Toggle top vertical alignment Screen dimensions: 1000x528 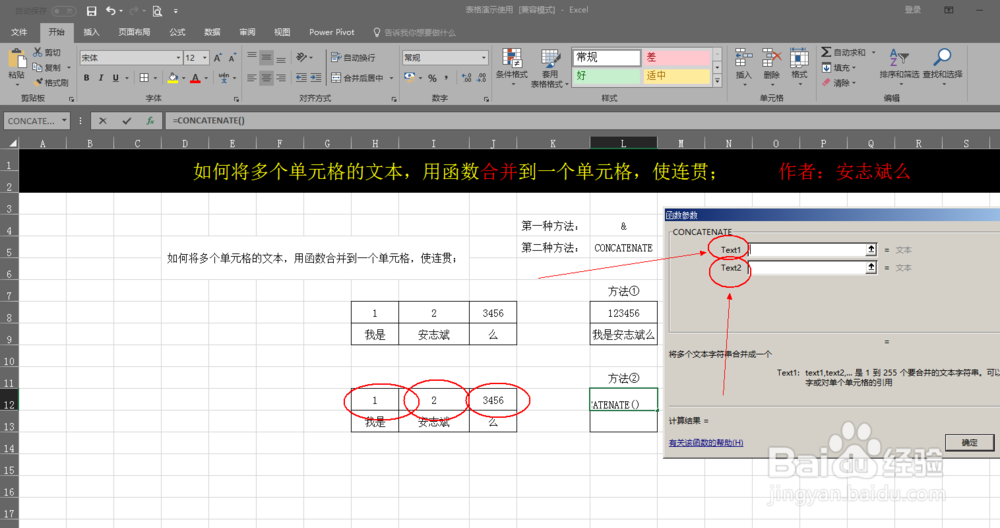pos(252,57)
